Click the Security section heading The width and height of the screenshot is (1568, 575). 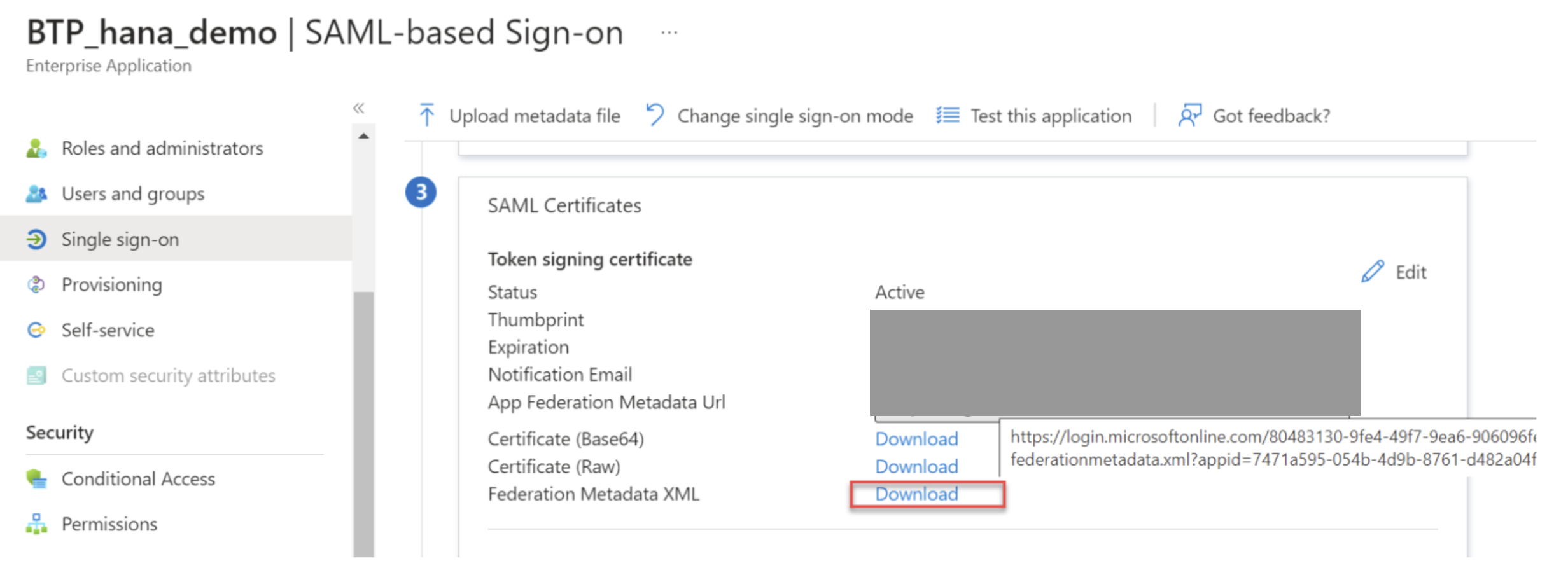60,433
